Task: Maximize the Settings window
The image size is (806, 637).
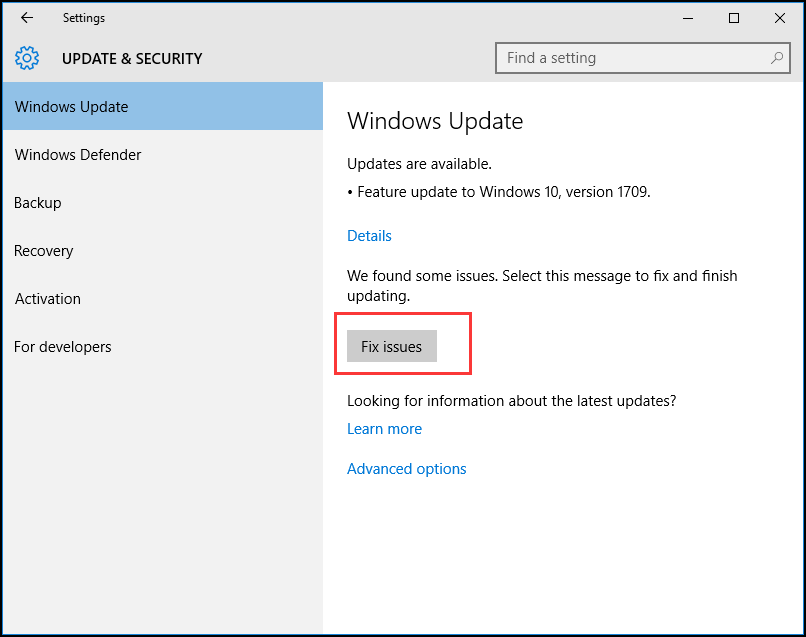Action: (x=733, y=18)
